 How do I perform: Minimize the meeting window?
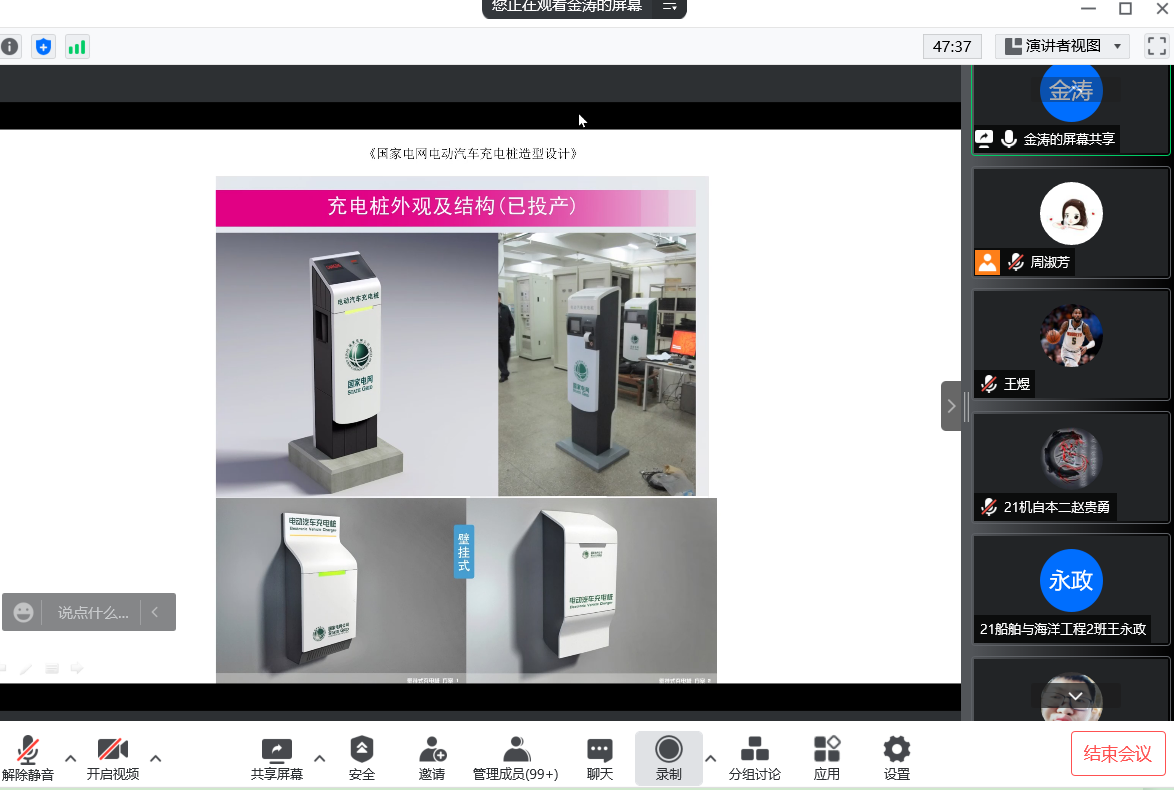point(1089,8)
